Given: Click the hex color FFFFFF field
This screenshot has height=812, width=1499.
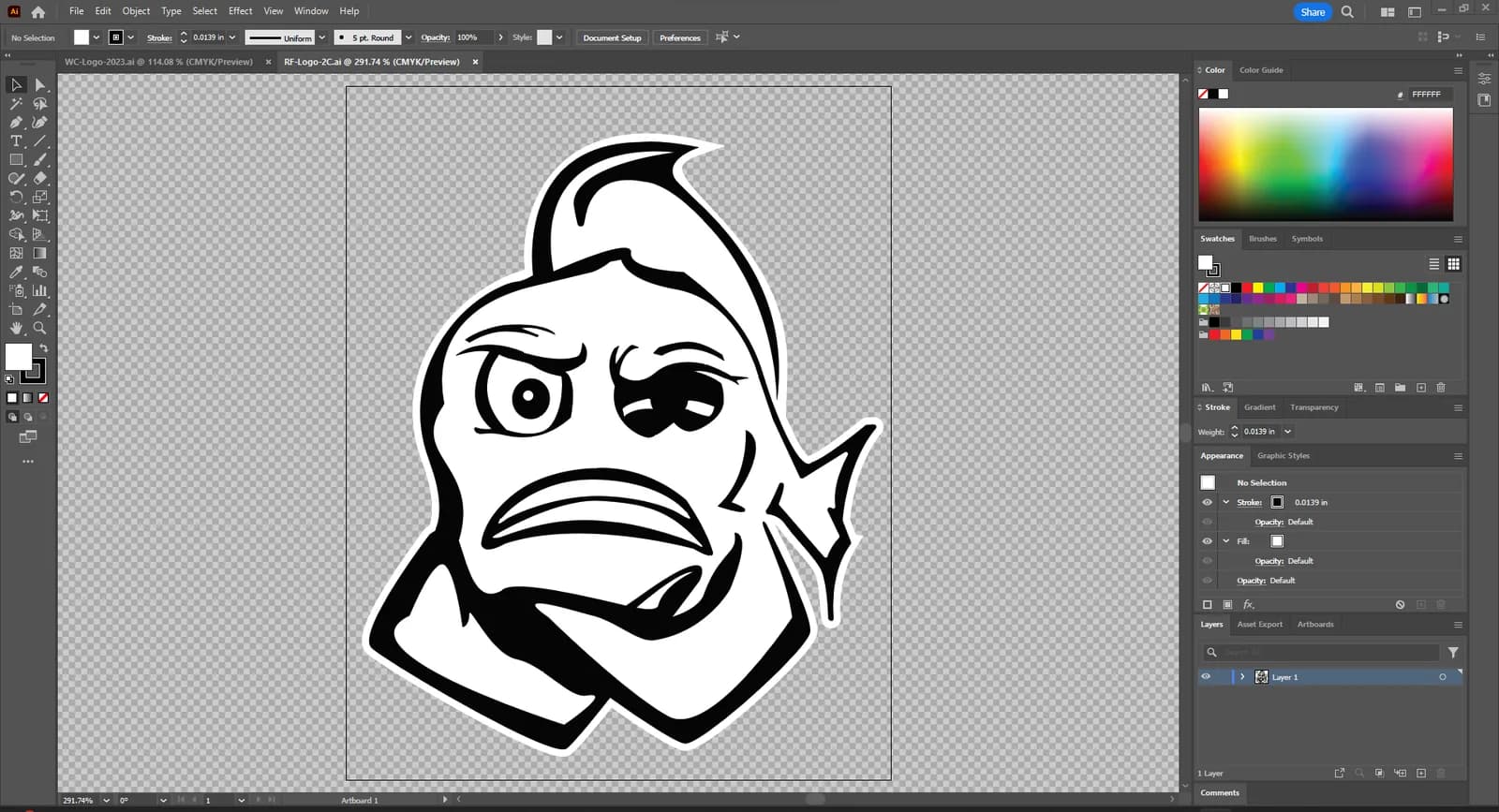Looking at the screenshot, I should coord(1431,95).
